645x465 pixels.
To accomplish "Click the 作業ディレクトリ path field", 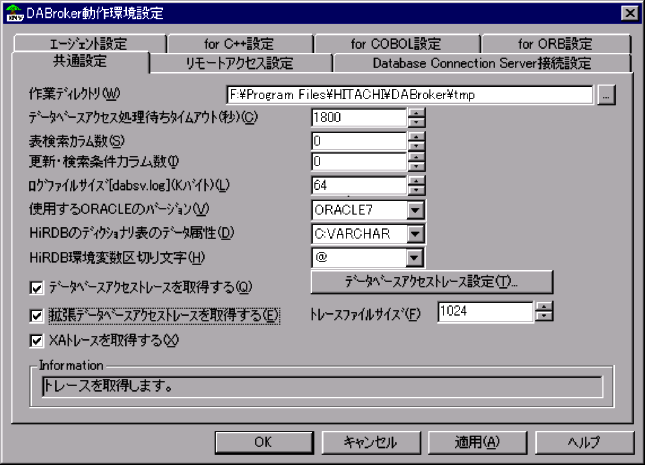I will click(x=410, y=95).
